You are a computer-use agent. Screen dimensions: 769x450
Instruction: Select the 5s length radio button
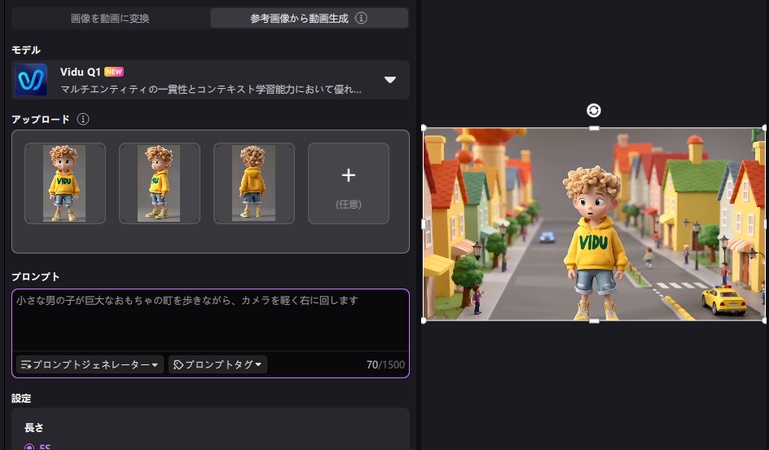[29, 447]
